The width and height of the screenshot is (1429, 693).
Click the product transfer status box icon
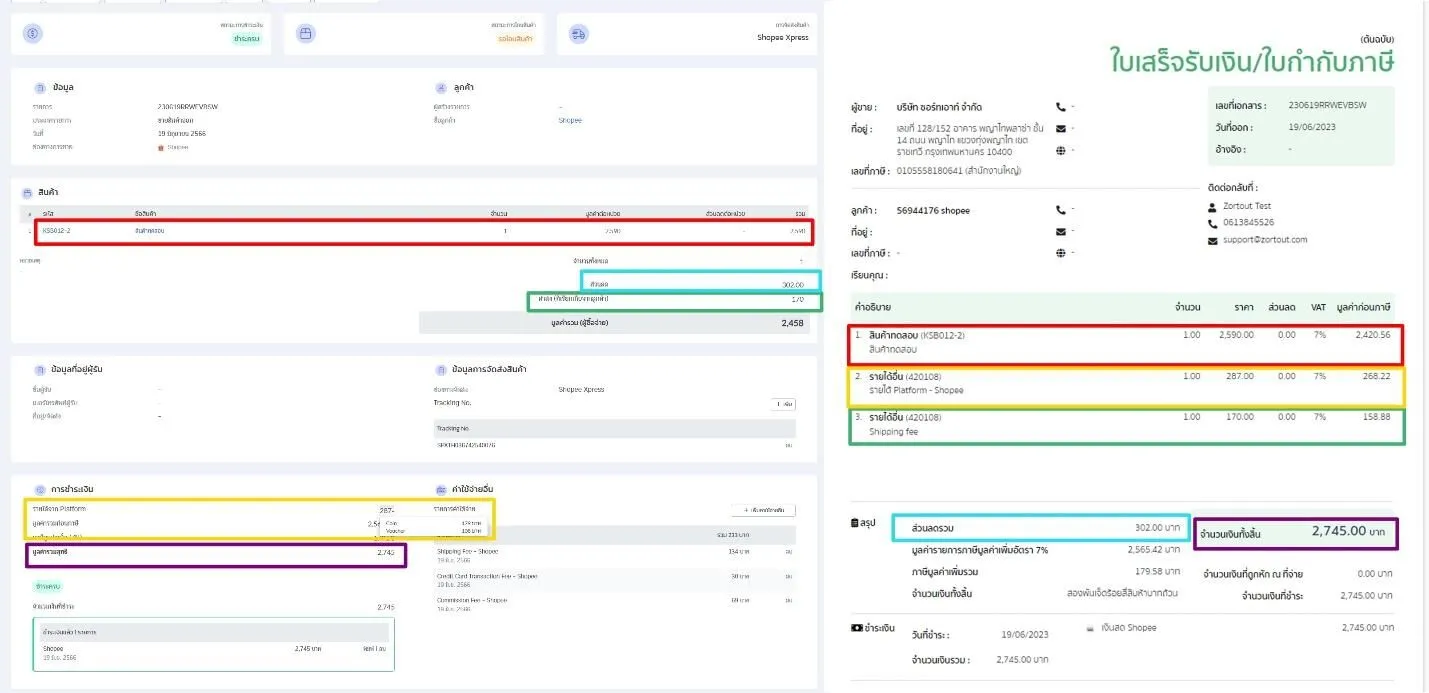[x=306, y=34]
